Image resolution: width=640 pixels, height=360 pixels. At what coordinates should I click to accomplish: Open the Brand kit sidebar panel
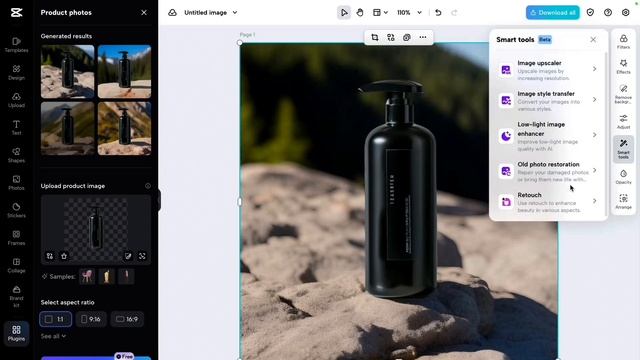tap(16, 296)
